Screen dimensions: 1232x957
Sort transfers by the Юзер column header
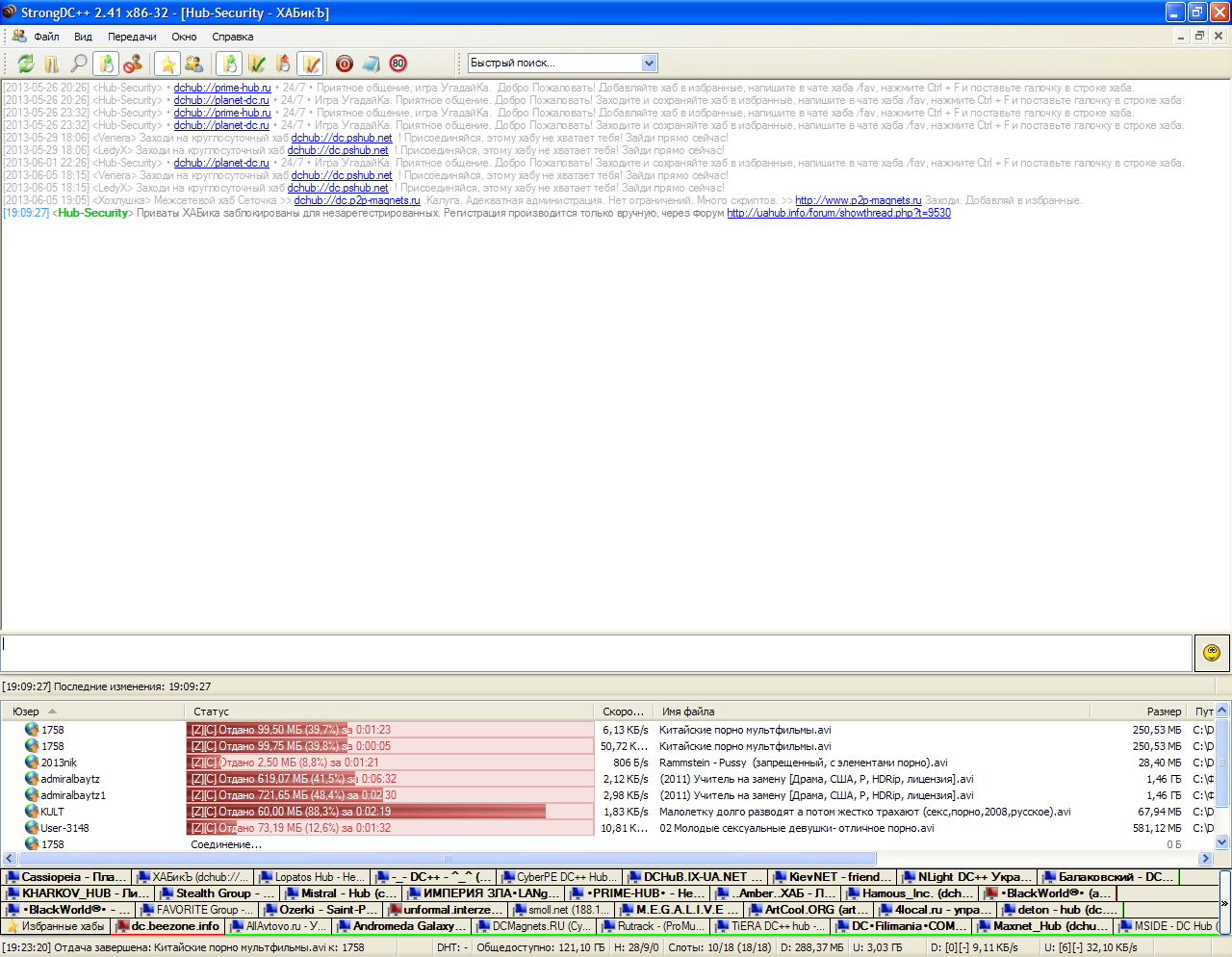pos(92,711)
